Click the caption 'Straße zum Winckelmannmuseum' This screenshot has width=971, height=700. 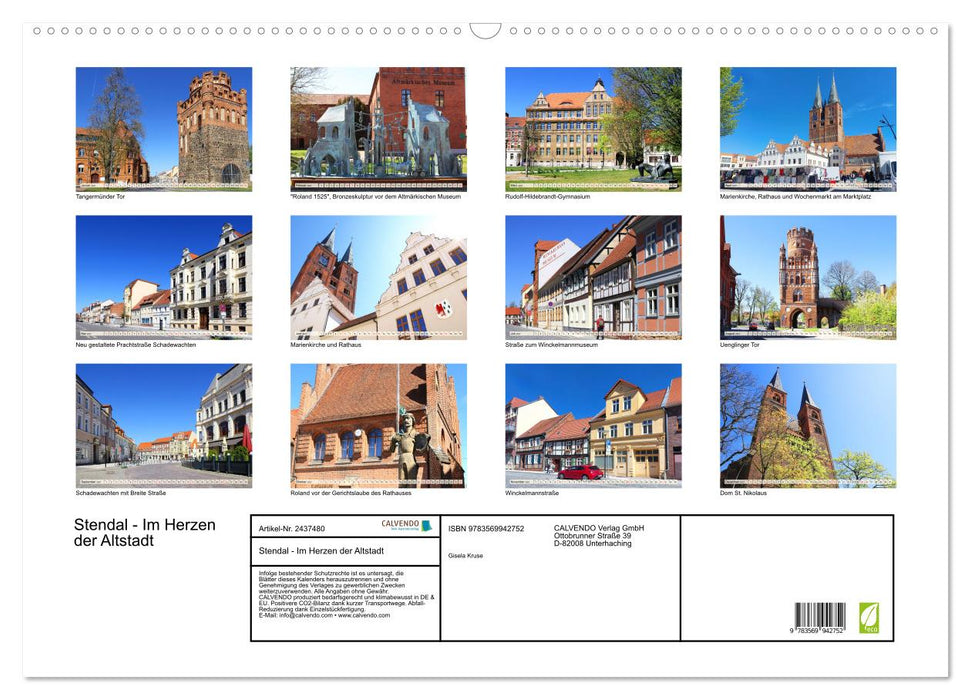[552, 344]
